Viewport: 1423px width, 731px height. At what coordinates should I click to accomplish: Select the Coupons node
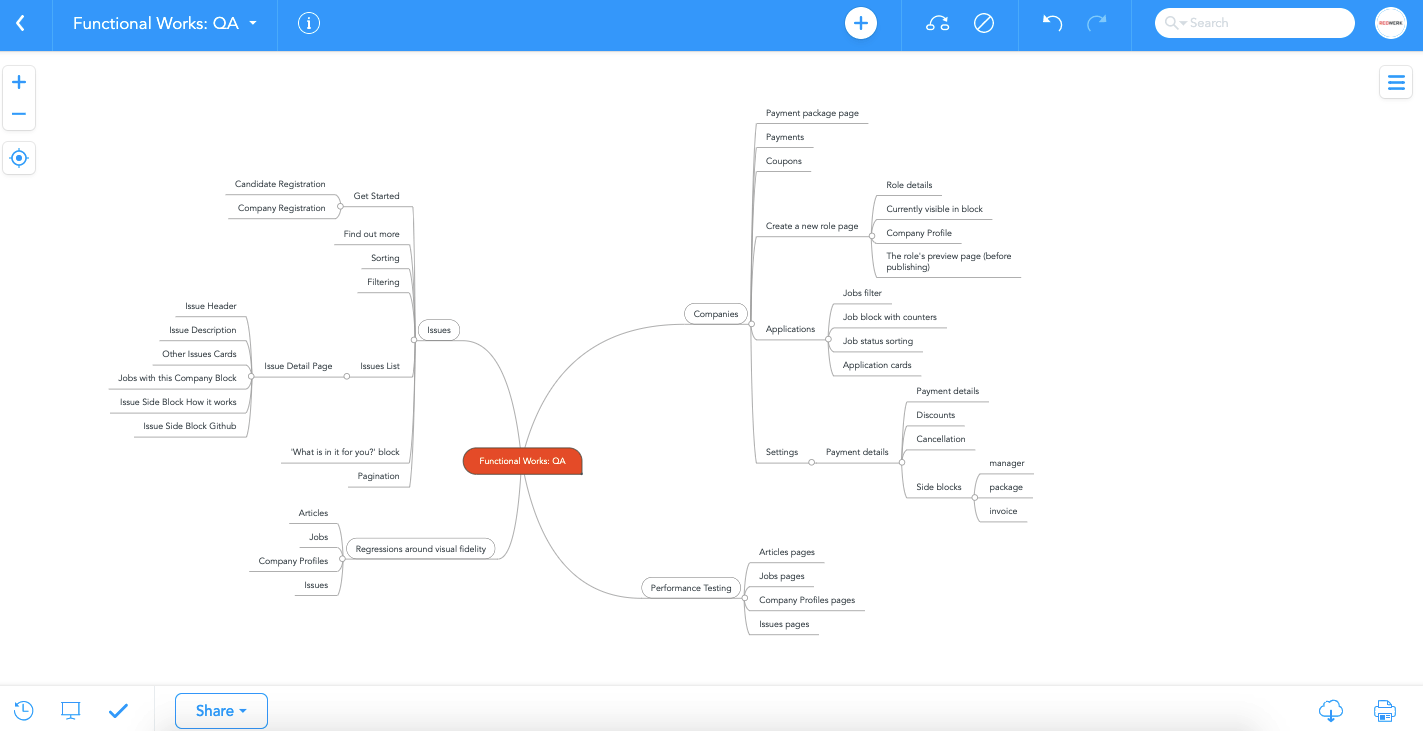[784, 161]
